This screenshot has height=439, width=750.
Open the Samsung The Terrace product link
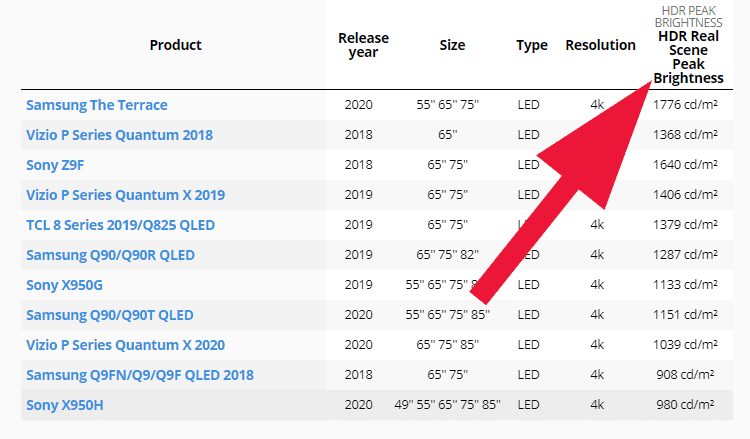97,105
